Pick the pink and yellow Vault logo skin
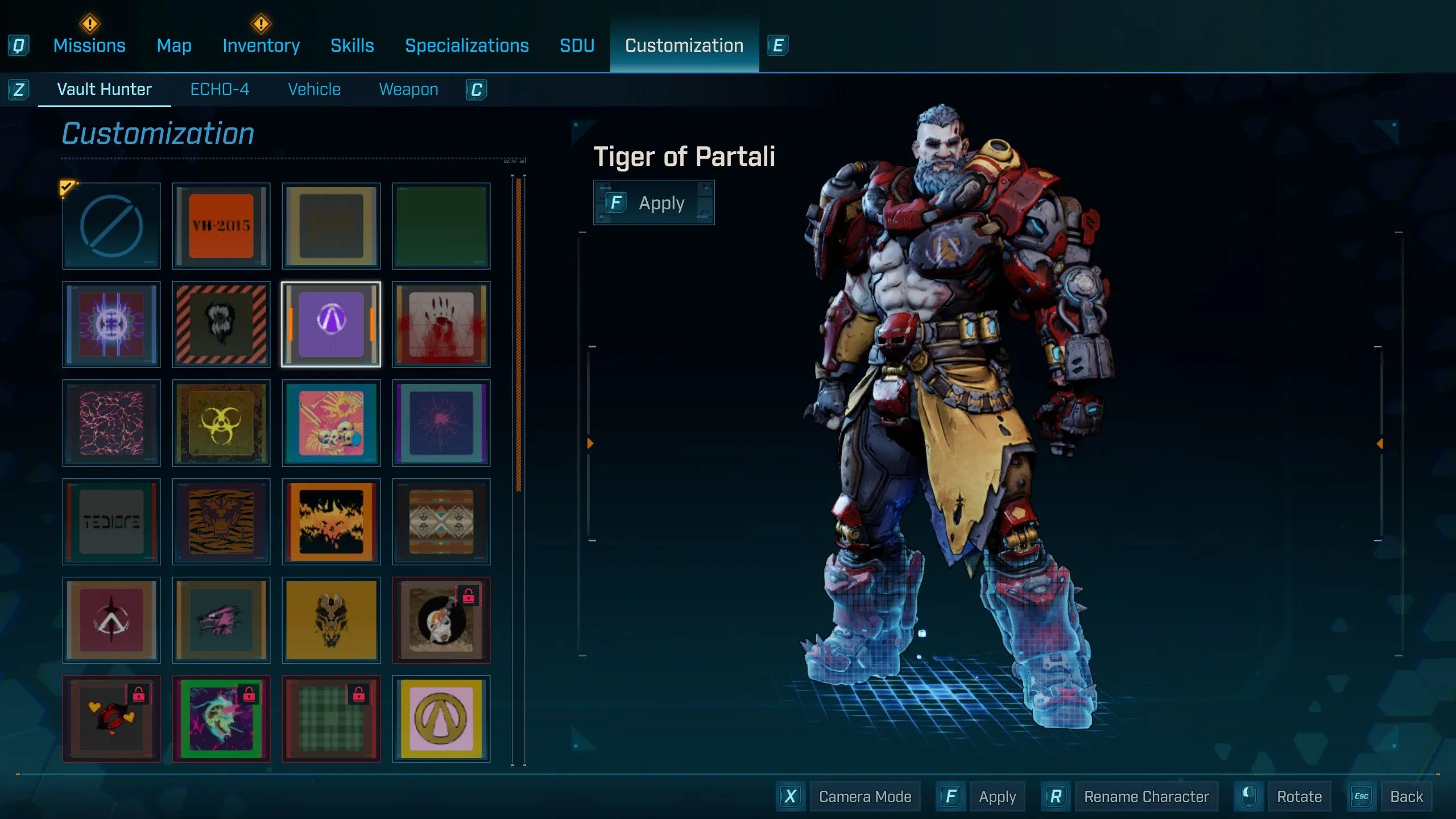This screenshot has height=819, width=1456. [x=441, y=719]
